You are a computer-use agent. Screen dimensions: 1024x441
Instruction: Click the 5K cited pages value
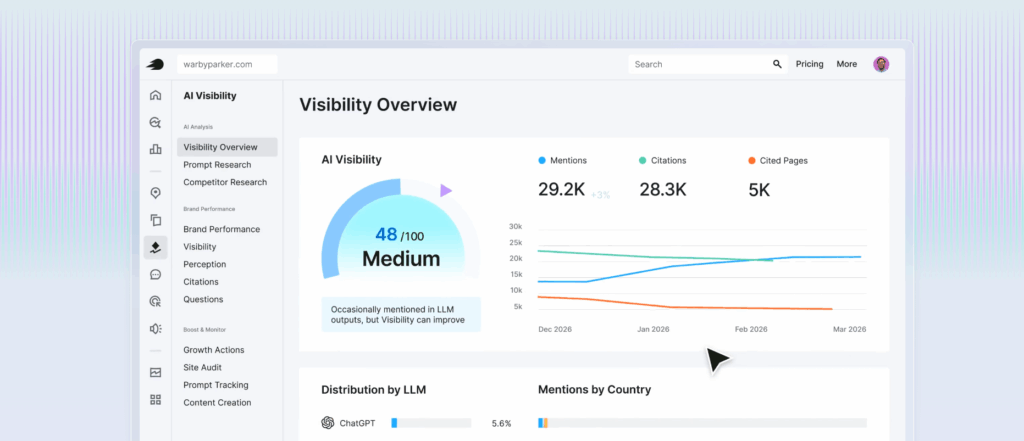(759, 190)
